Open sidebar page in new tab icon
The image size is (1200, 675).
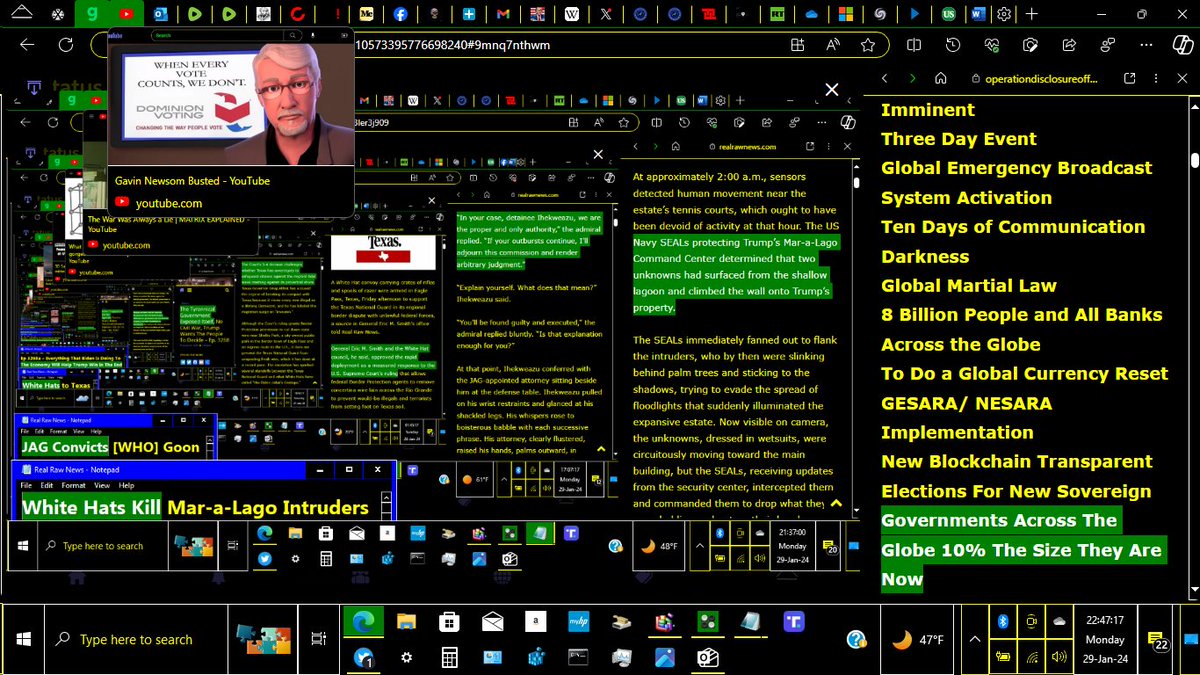pos(1130,78)
